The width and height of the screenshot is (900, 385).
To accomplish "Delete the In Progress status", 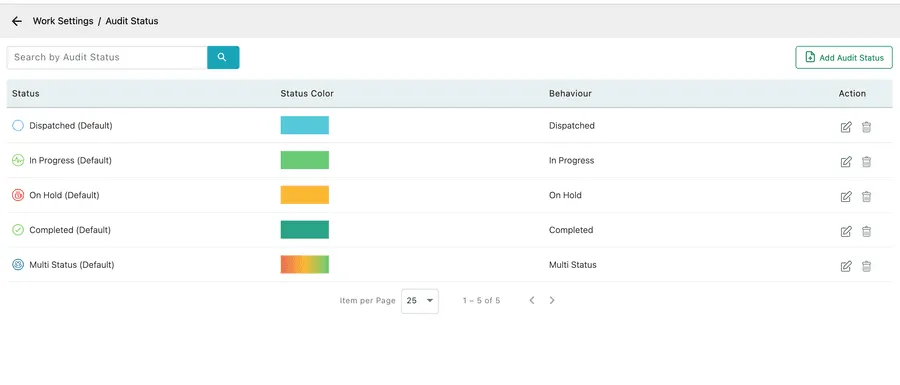I will click(x=866, y=162).
